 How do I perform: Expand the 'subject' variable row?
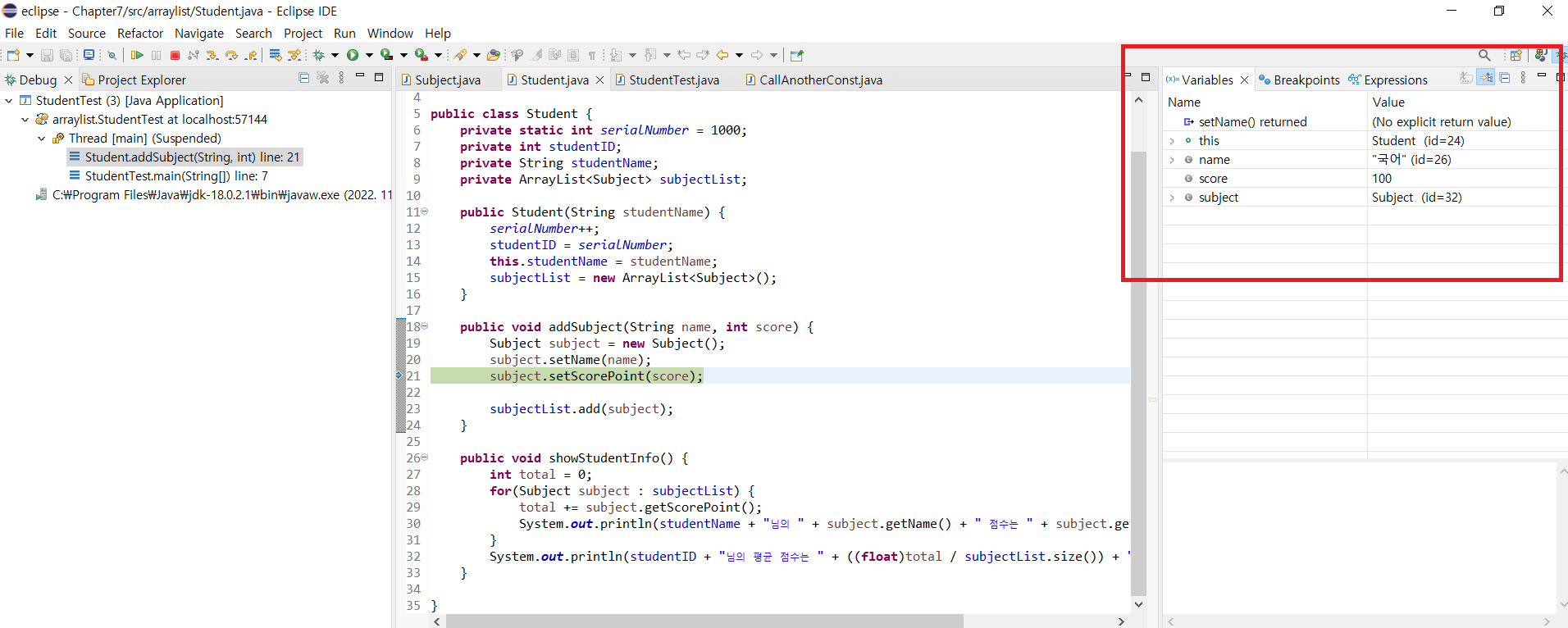(x=1172, y=198)
